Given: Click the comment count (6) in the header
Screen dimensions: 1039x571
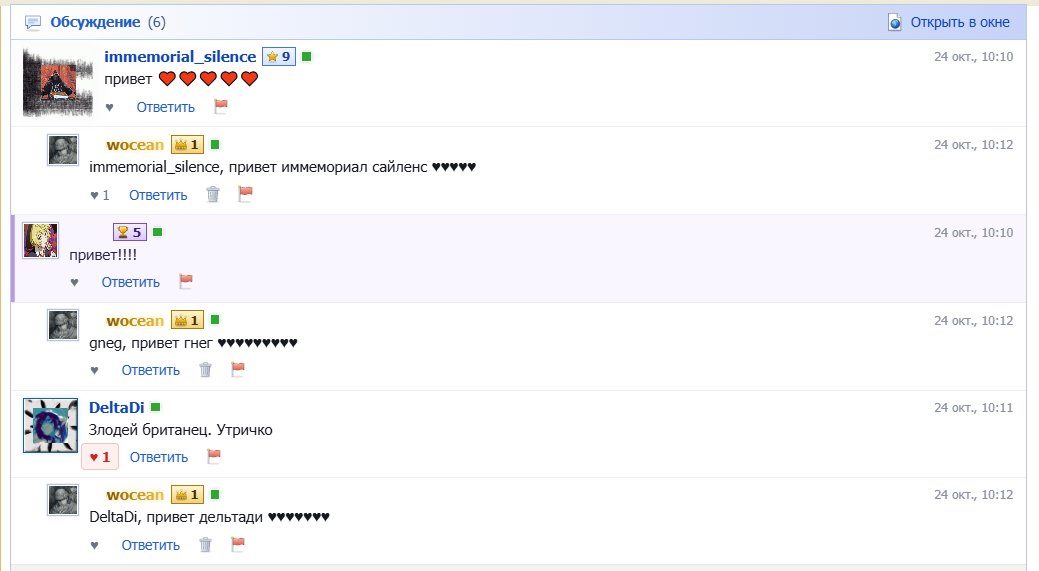Looking at the screenshot, I should tap(156, 23).
